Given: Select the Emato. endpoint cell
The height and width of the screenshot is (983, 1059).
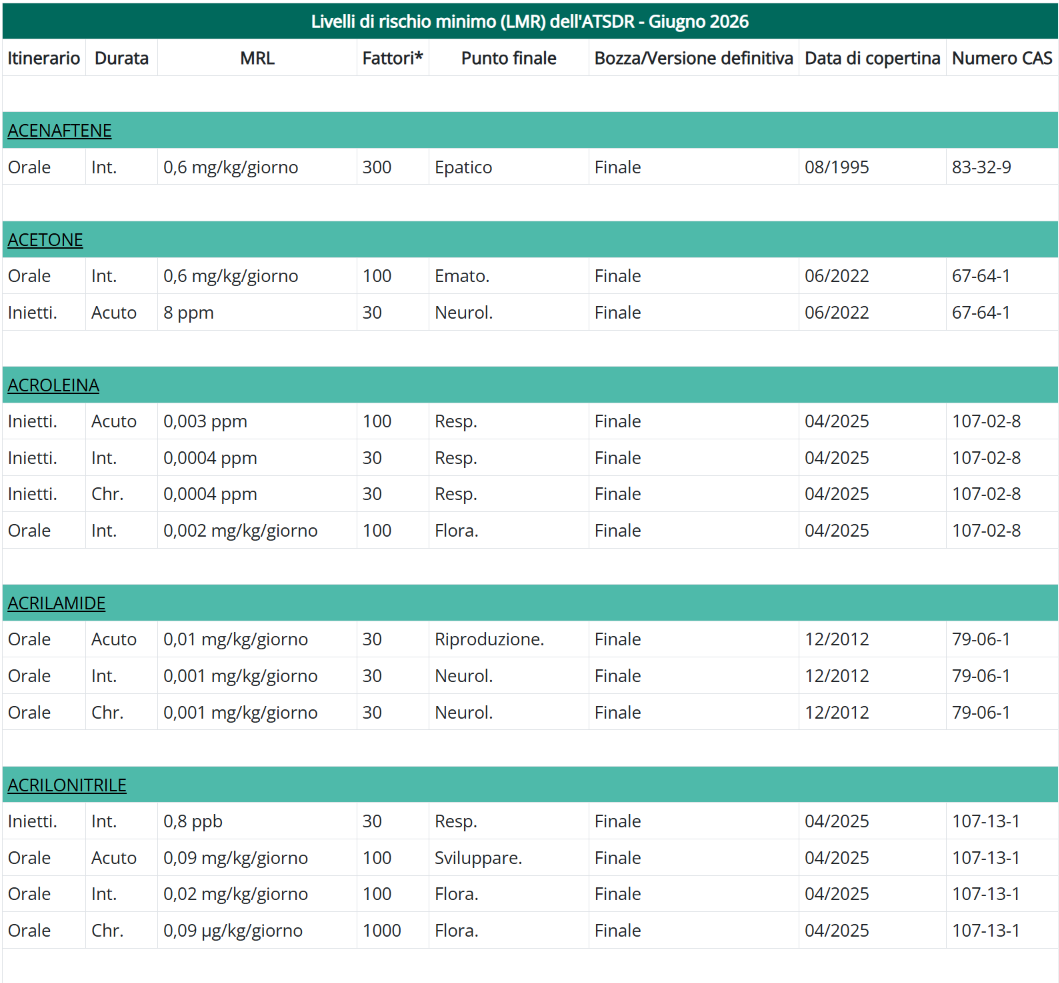Looking at the screenshot, I should click(462, 276).
